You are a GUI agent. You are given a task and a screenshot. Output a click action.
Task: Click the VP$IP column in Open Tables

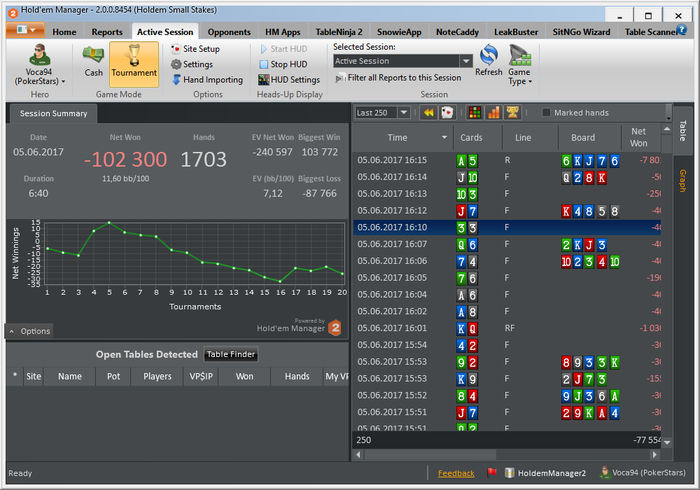(201, 376)
